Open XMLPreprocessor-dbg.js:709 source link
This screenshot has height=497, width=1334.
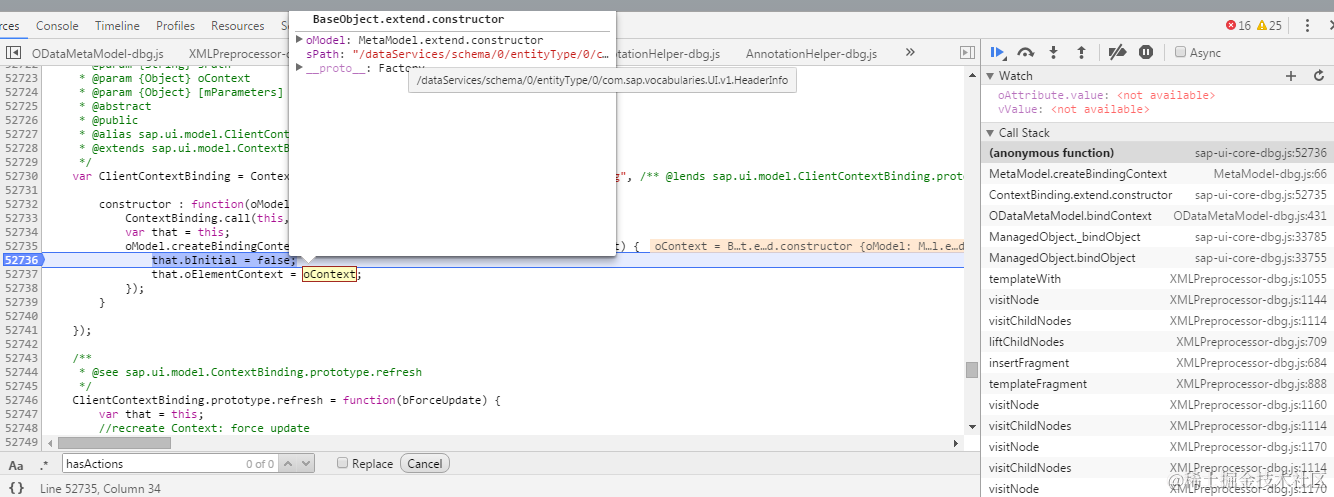1251,342
